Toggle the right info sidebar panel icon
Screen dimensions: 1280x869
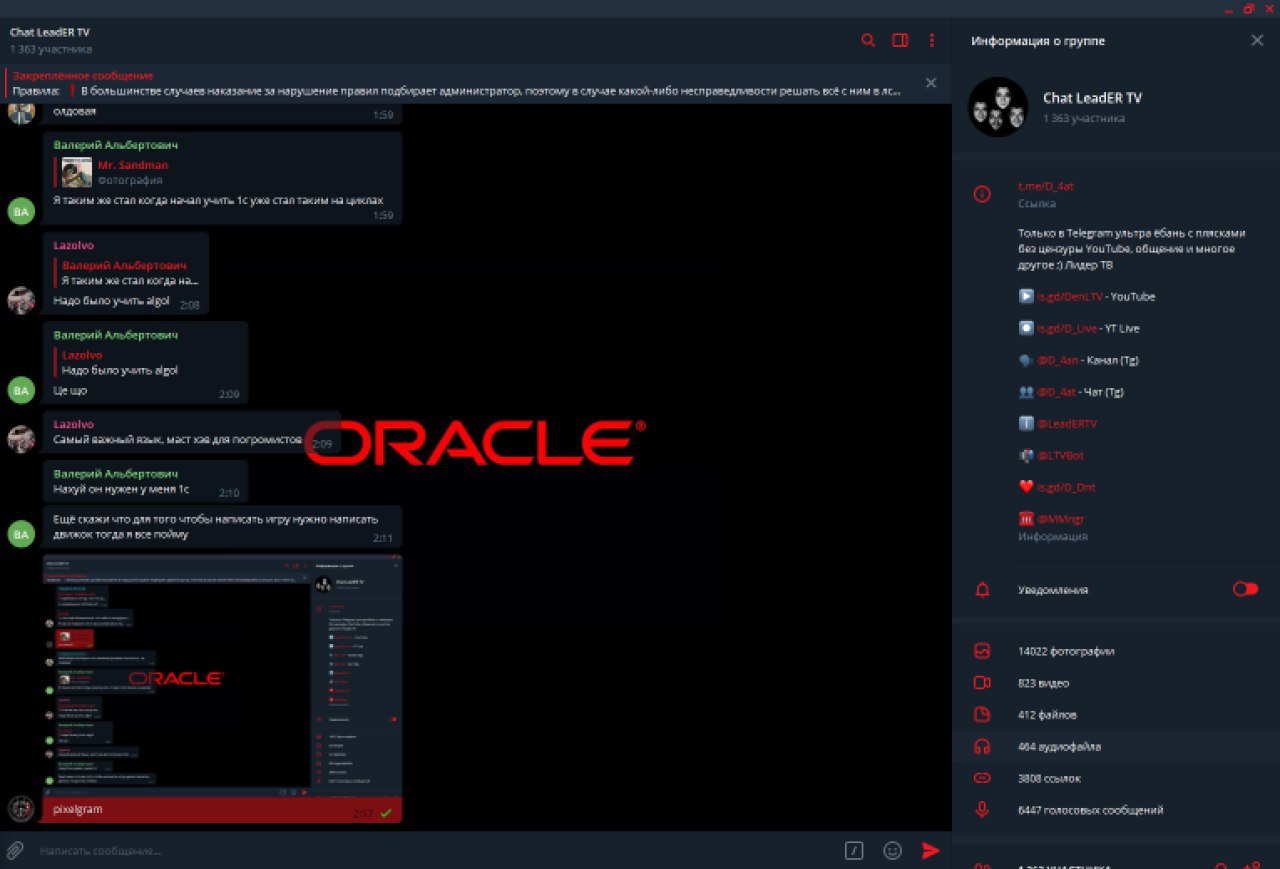tap(900, 40)
